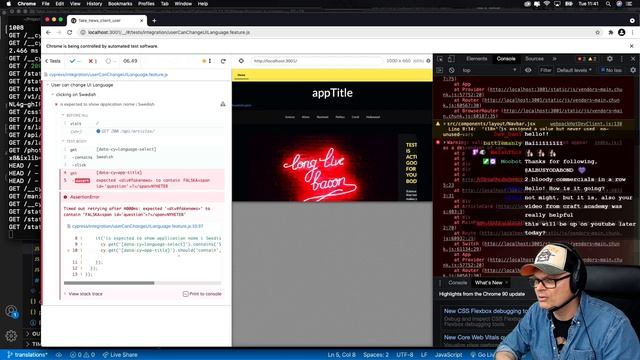
Task: Go back to Cypress Tests list
Action: pos(53,61)
